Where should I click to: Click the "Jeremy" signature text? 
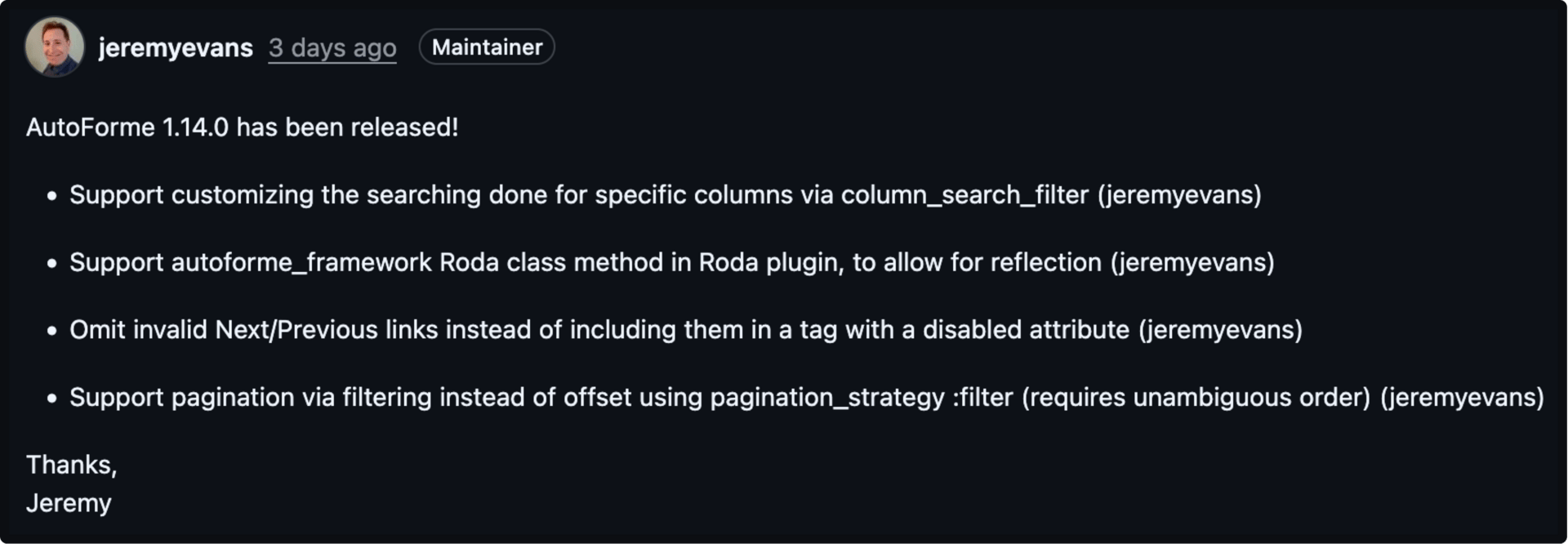click(69, 503)
